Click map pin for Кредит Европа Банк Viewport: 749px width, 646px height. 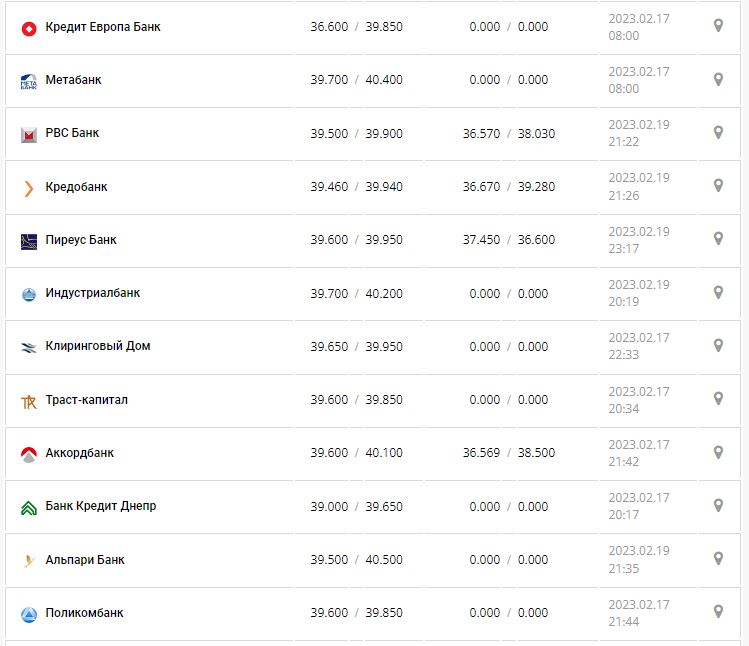click(x=717, y=26)
